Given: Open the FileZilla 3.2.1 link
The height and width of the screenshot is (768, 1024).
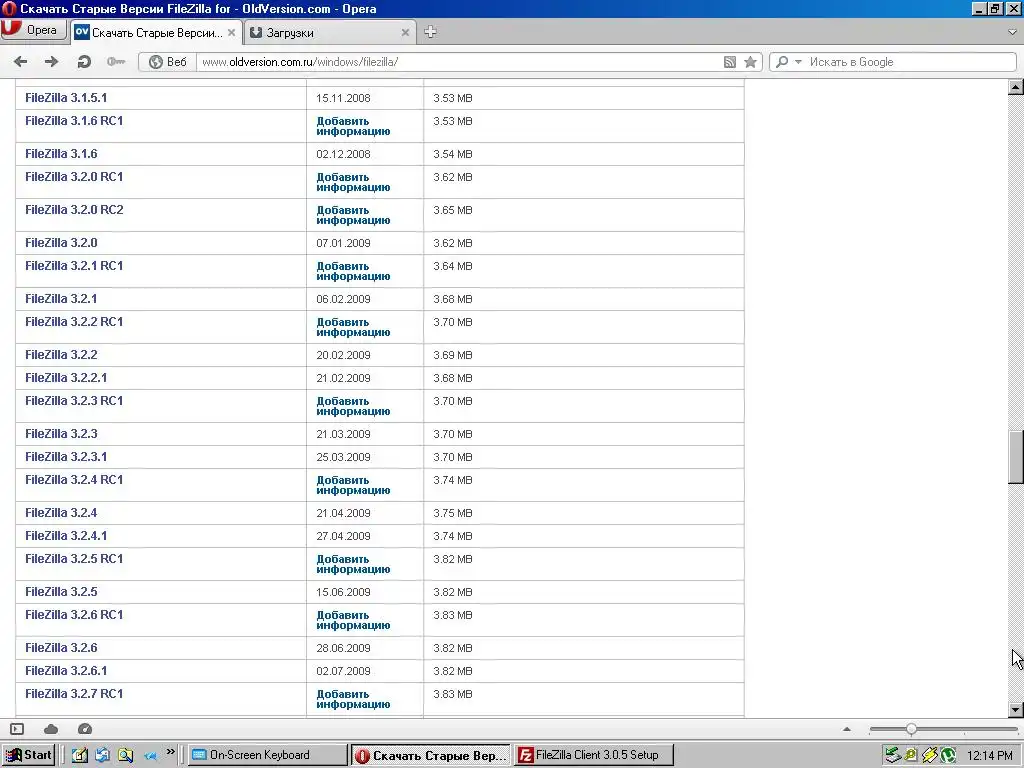Looking at the screenshot, I should (x=61, y=298).
